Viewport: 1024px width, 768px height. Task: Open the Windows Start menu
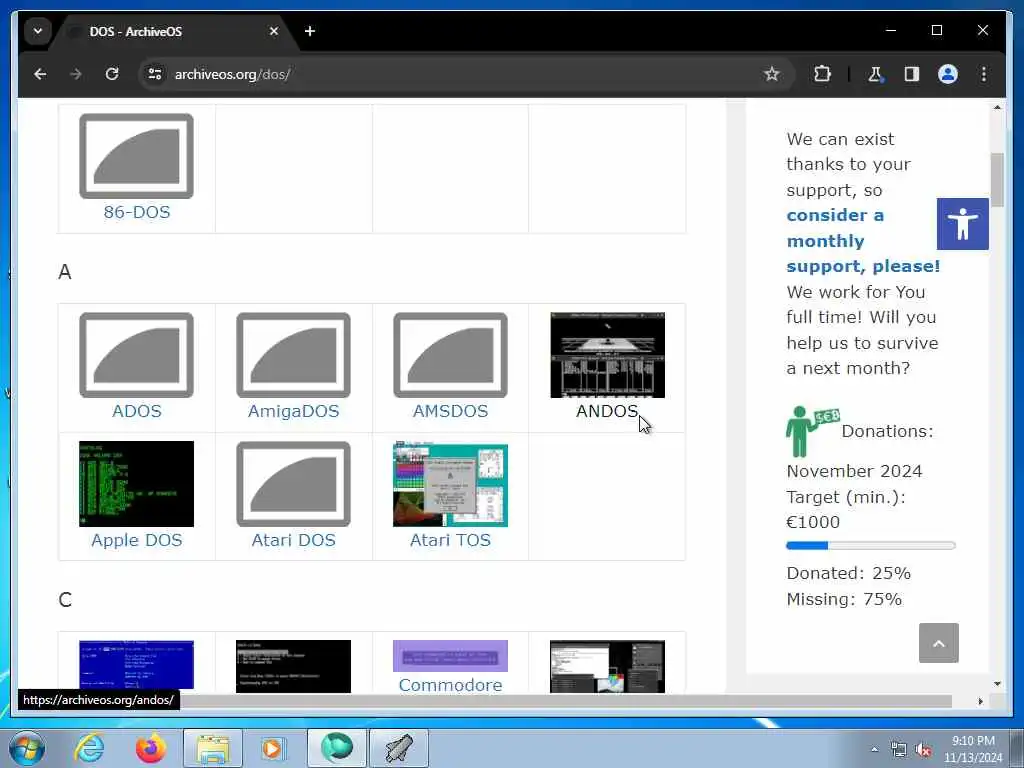tap(27, 749)
